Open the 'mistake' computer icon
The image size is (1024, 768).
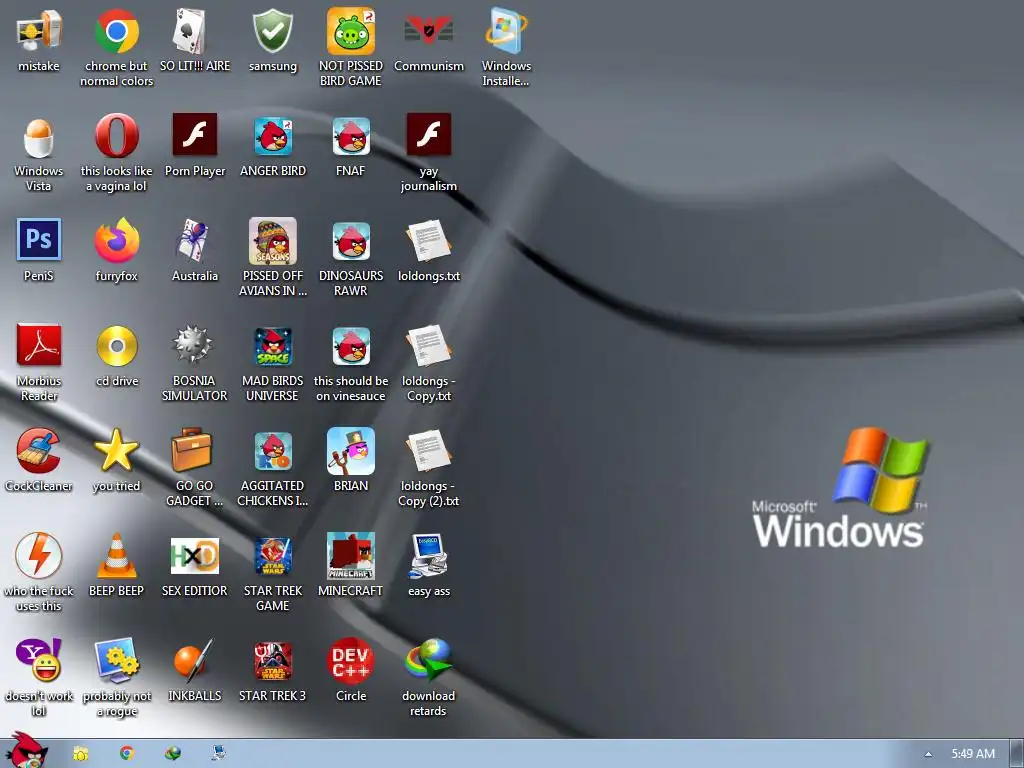coord(39,31)
